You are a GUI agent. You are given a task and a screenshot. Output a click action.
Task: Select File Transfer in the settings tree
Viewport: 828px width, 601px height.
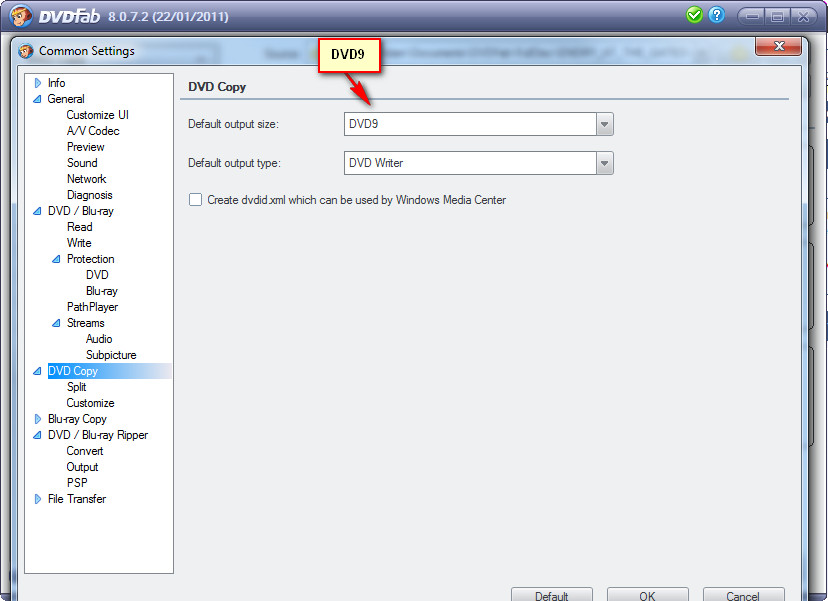77,499
